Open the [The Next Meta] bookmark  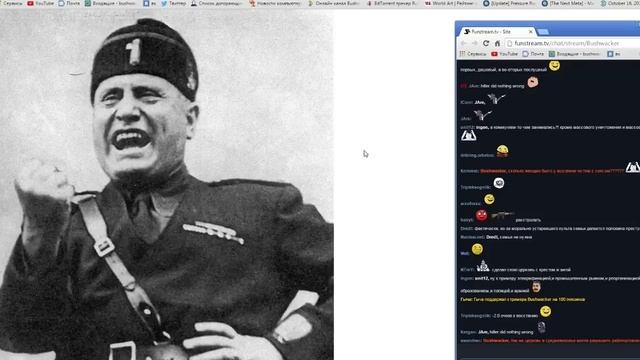pyautogui.click(x=567, y=3)
